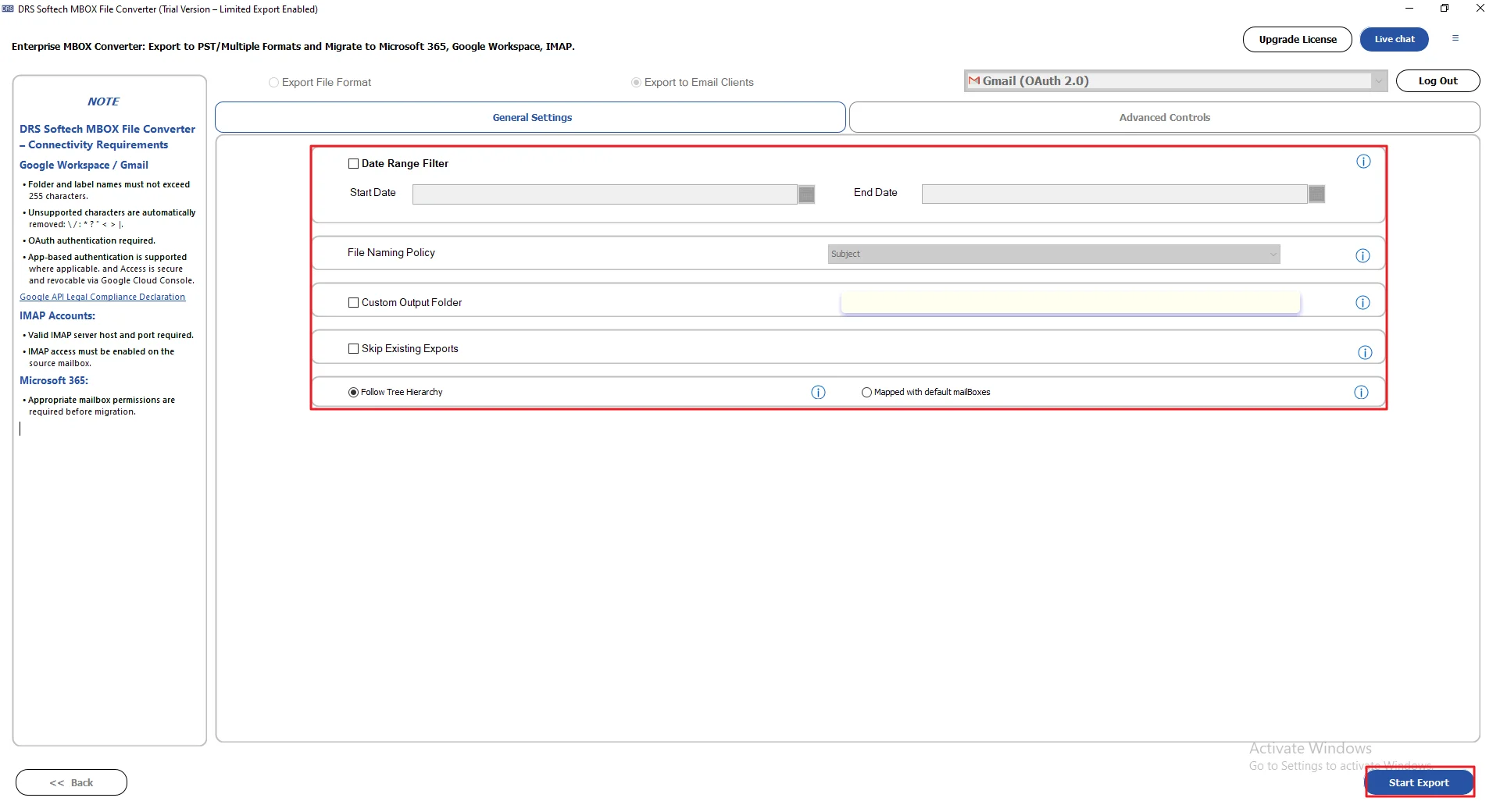The height and width of the screenshot is (812, 1500).
Task: Go Back to previous step
Action: point(71,783)
